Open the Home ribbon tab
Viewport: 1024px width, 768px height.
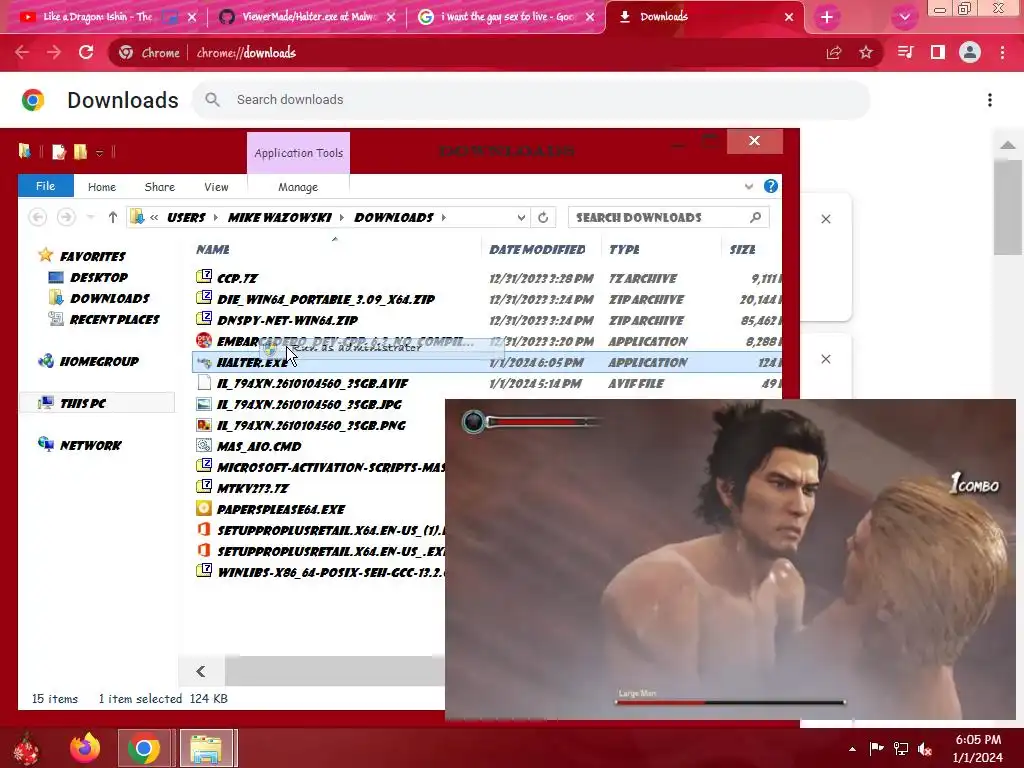[102, 187]
